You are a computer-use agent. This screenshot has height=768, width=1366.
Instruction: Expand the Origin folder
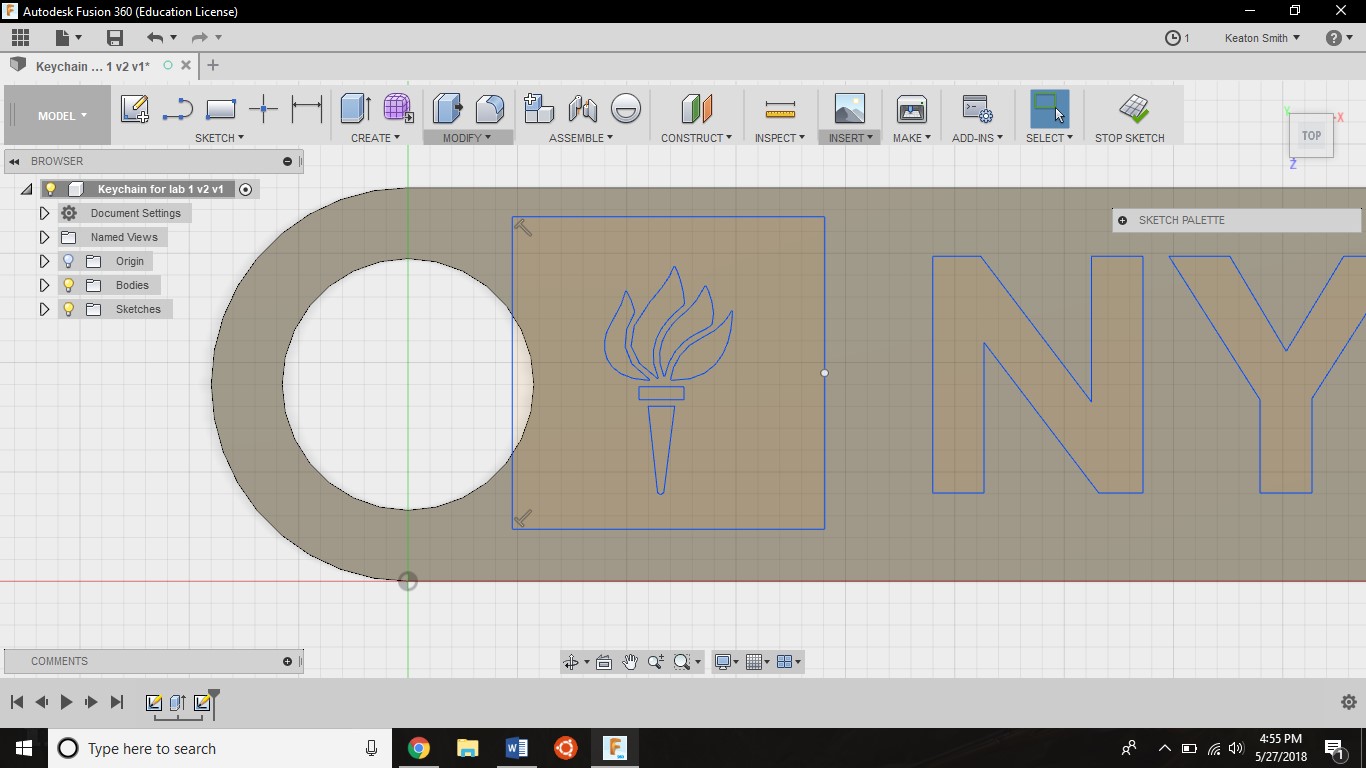coord(44,261)
